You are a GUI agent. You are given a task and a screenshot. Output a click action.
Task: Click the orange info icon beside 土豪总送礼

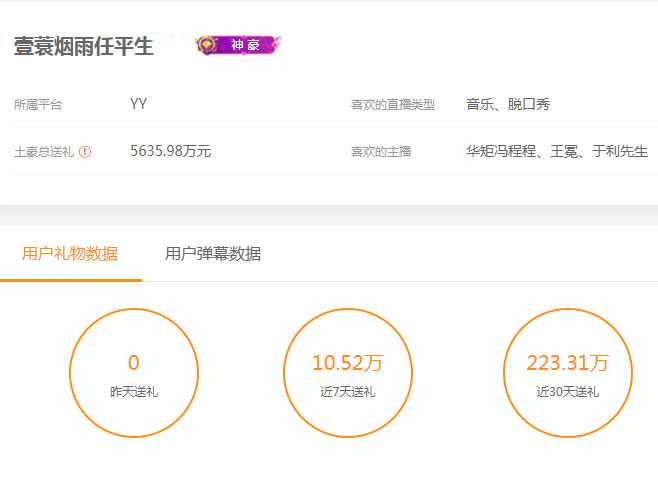pos(85,152)
